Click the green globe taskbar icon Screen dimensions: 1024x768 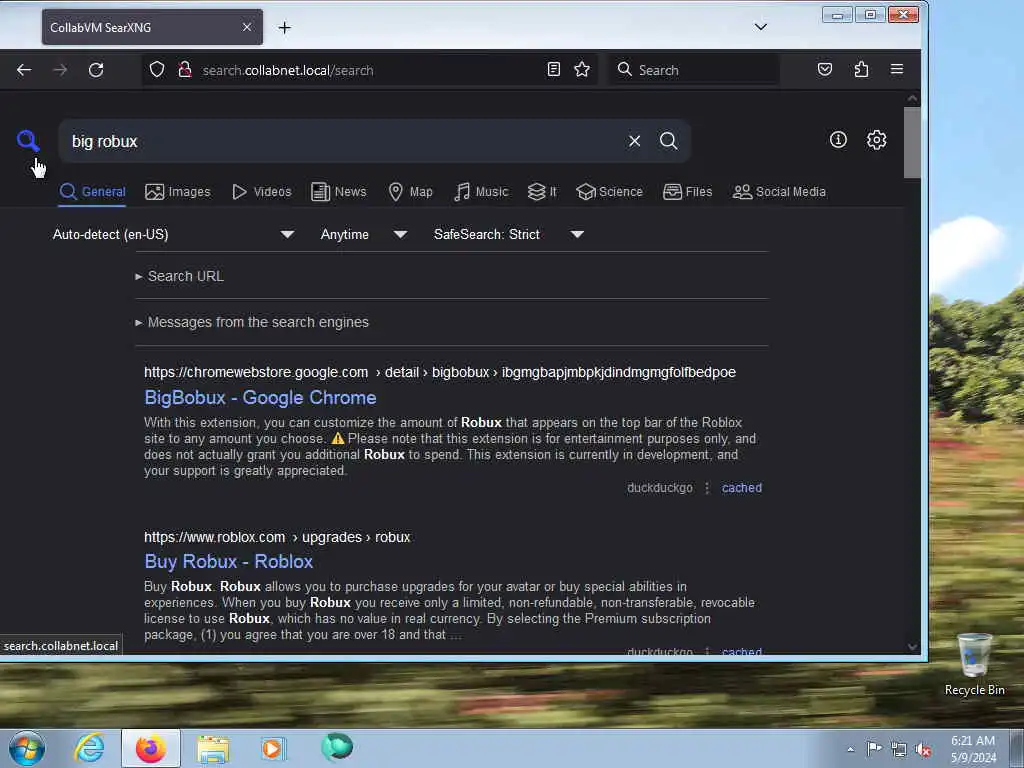click(337, 747)
